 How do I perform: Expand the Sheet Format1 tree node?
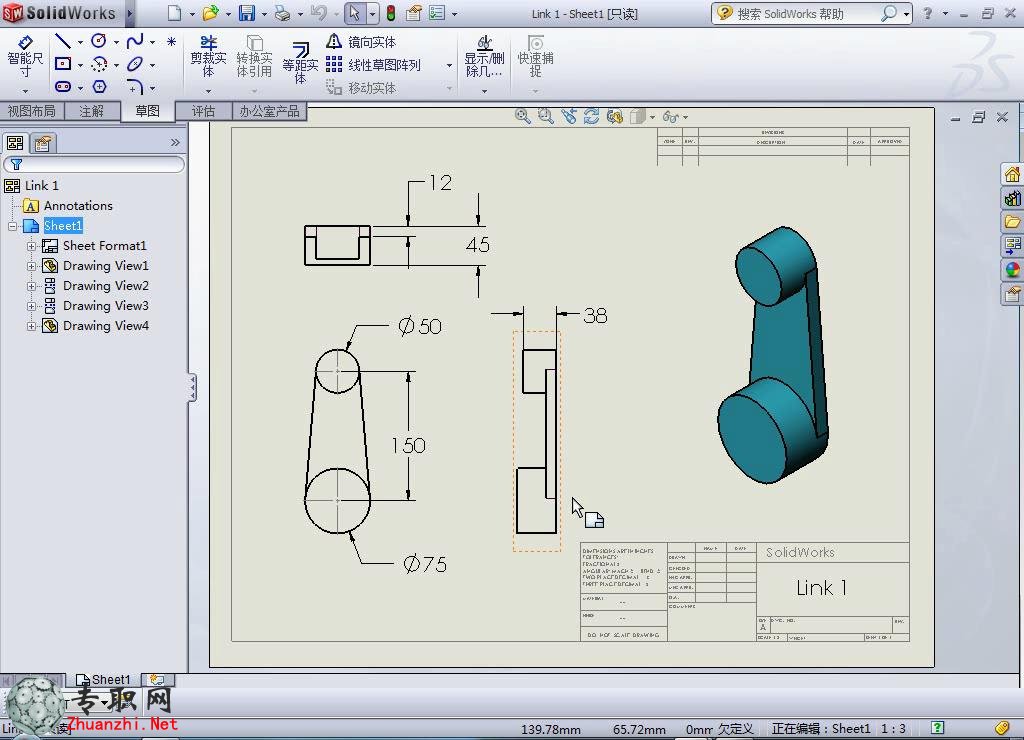(31, 246)
